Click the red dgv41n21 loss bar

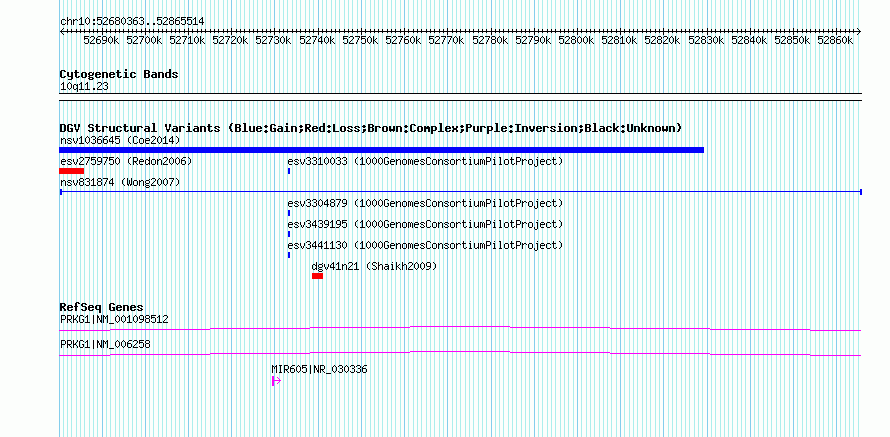[317, 276]
